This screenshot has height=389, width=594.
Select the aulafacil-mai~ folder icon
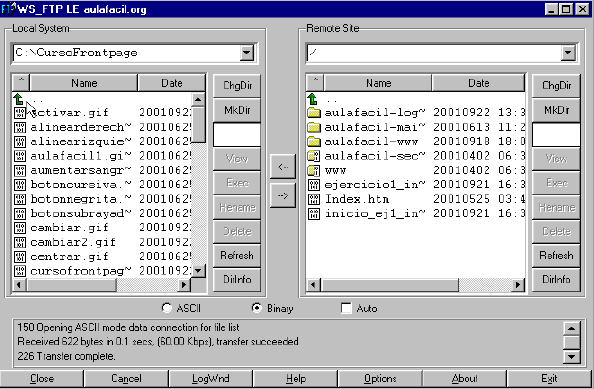point(314,127)
